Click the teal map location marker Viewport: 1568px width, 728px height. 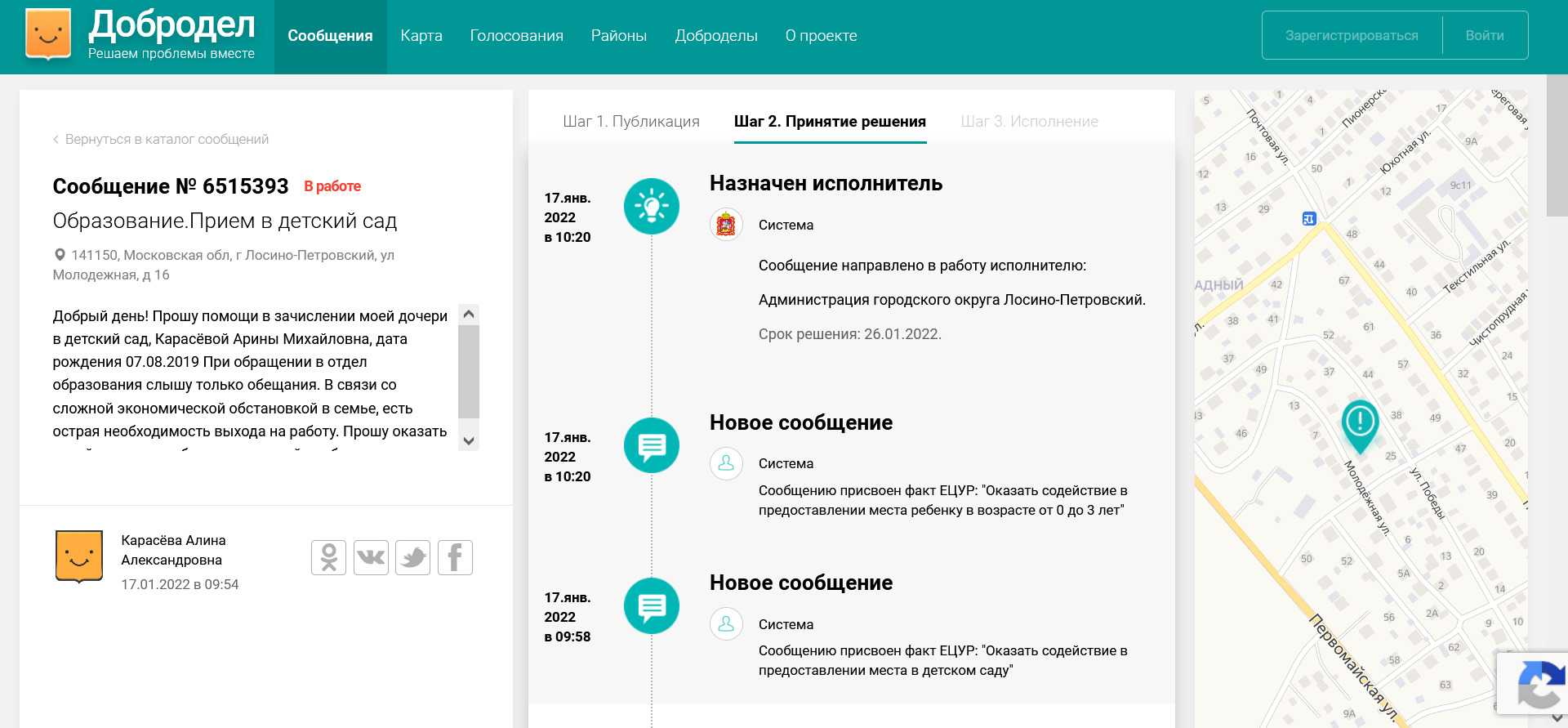tap(1360, 424)
